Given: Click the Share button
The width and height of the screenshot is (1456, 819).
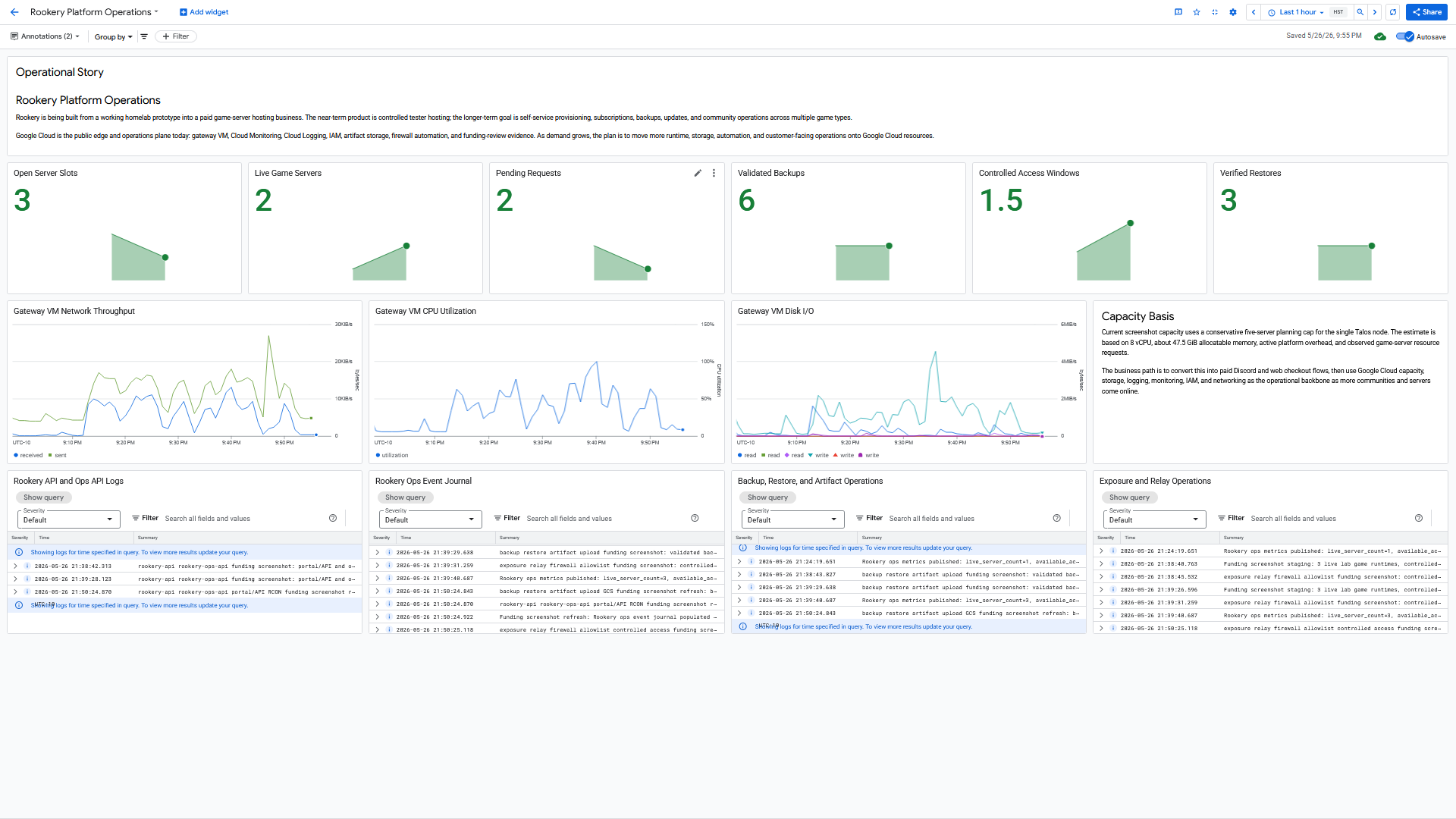Looking at the screenshot, I should click(x=1426, y=12).
